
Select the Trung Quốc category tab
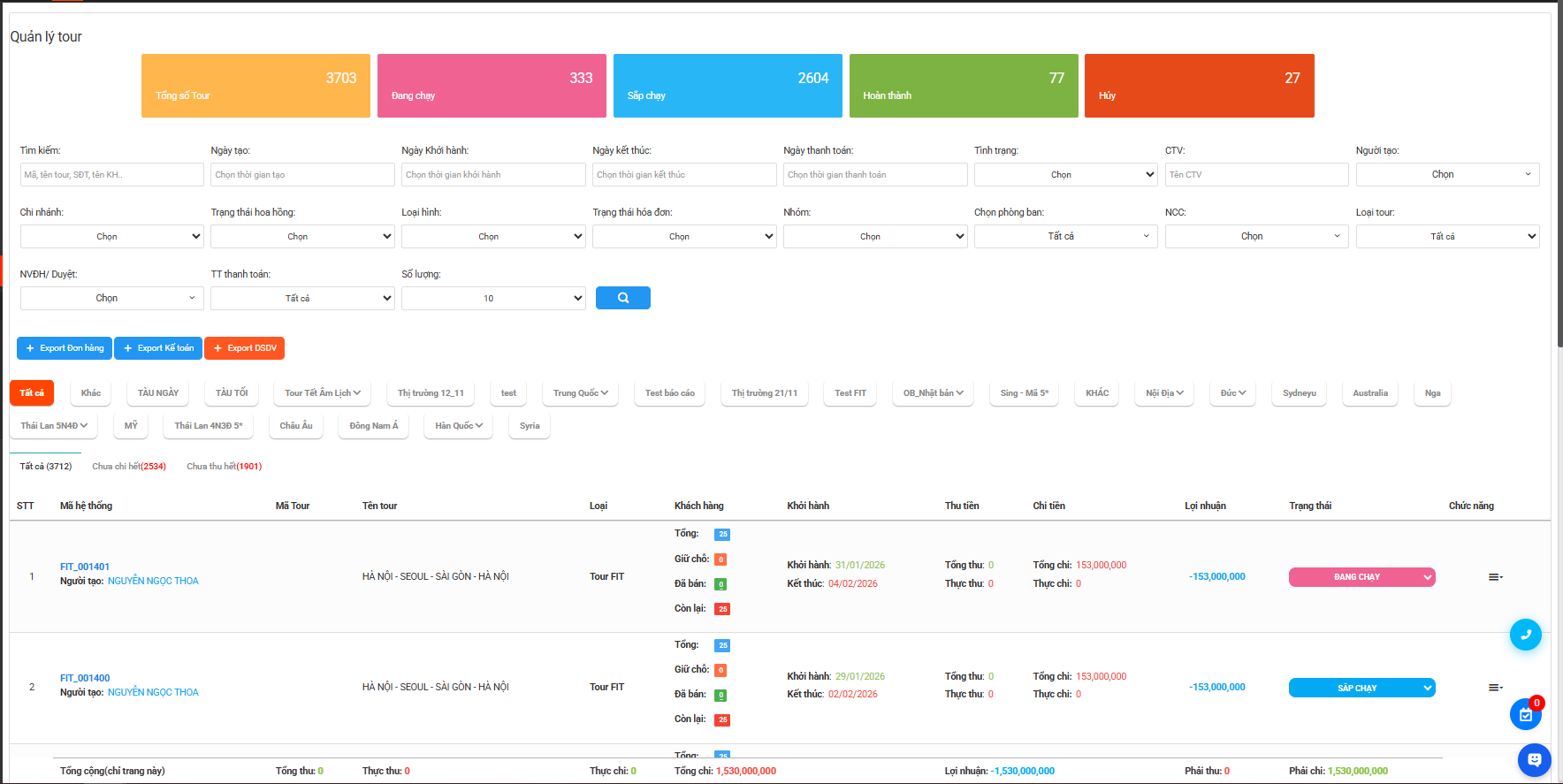[580, 393]
